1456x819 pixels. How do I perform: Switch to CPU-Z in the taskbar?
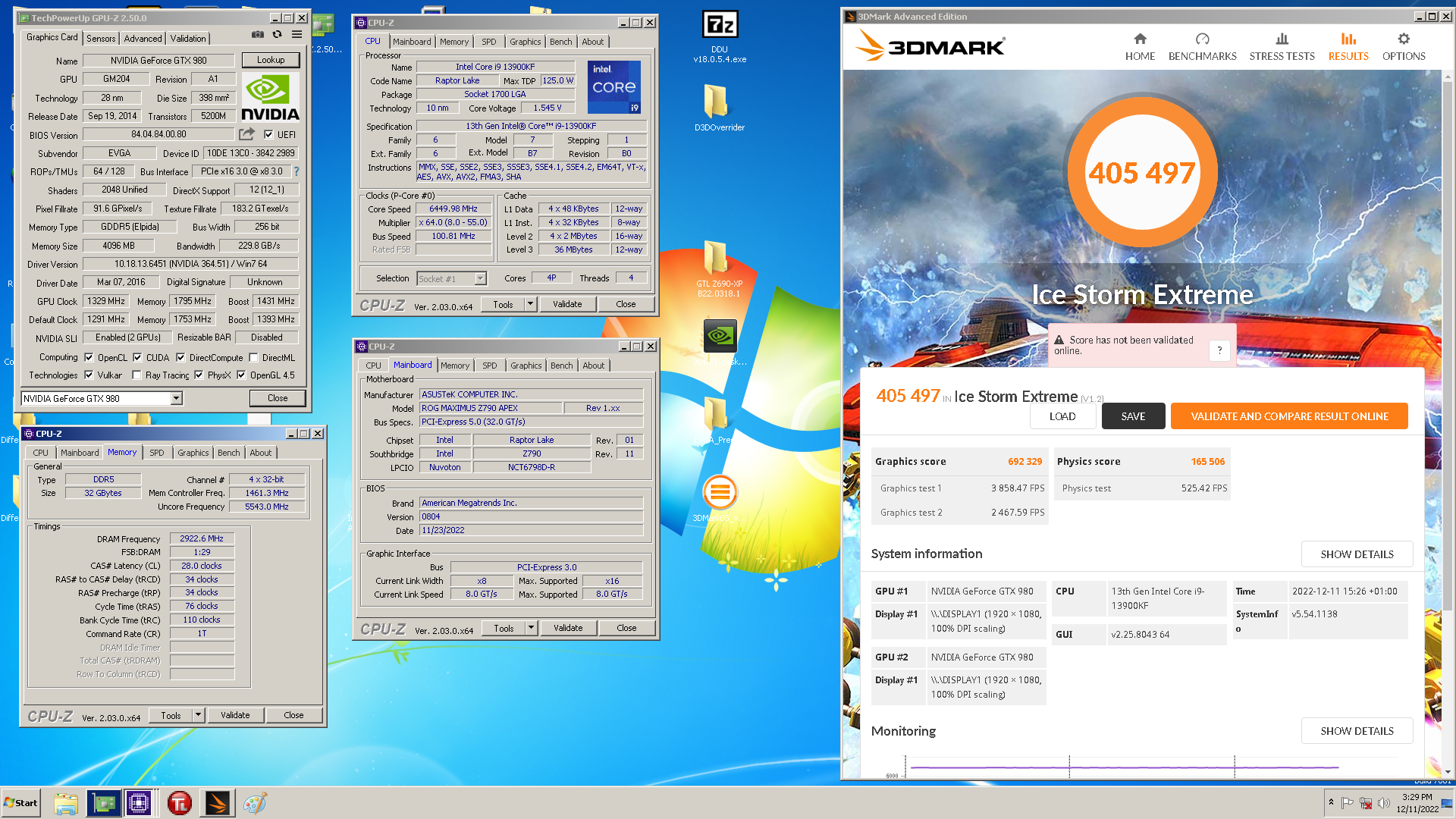[x=140, y=803]
